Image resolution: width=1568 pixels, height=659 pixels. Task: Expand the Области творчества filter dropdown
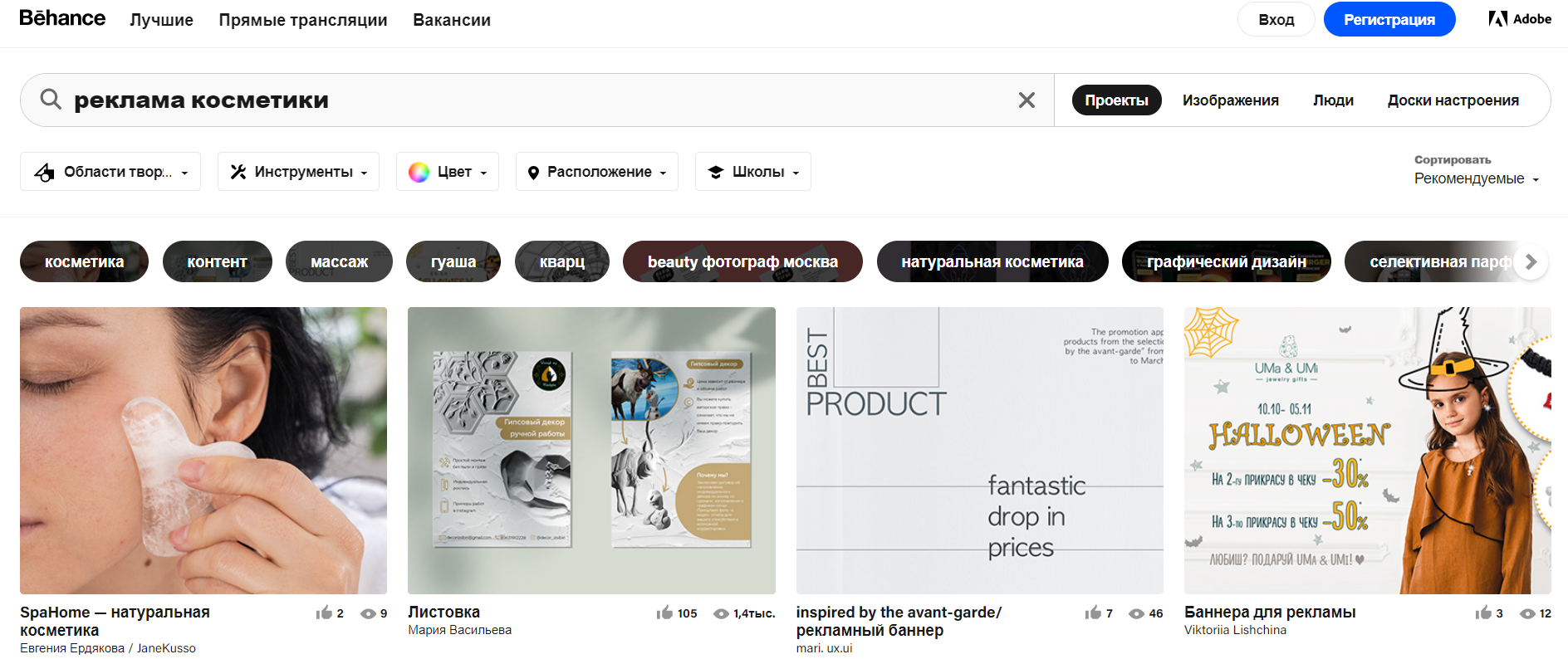pos(110,172)
